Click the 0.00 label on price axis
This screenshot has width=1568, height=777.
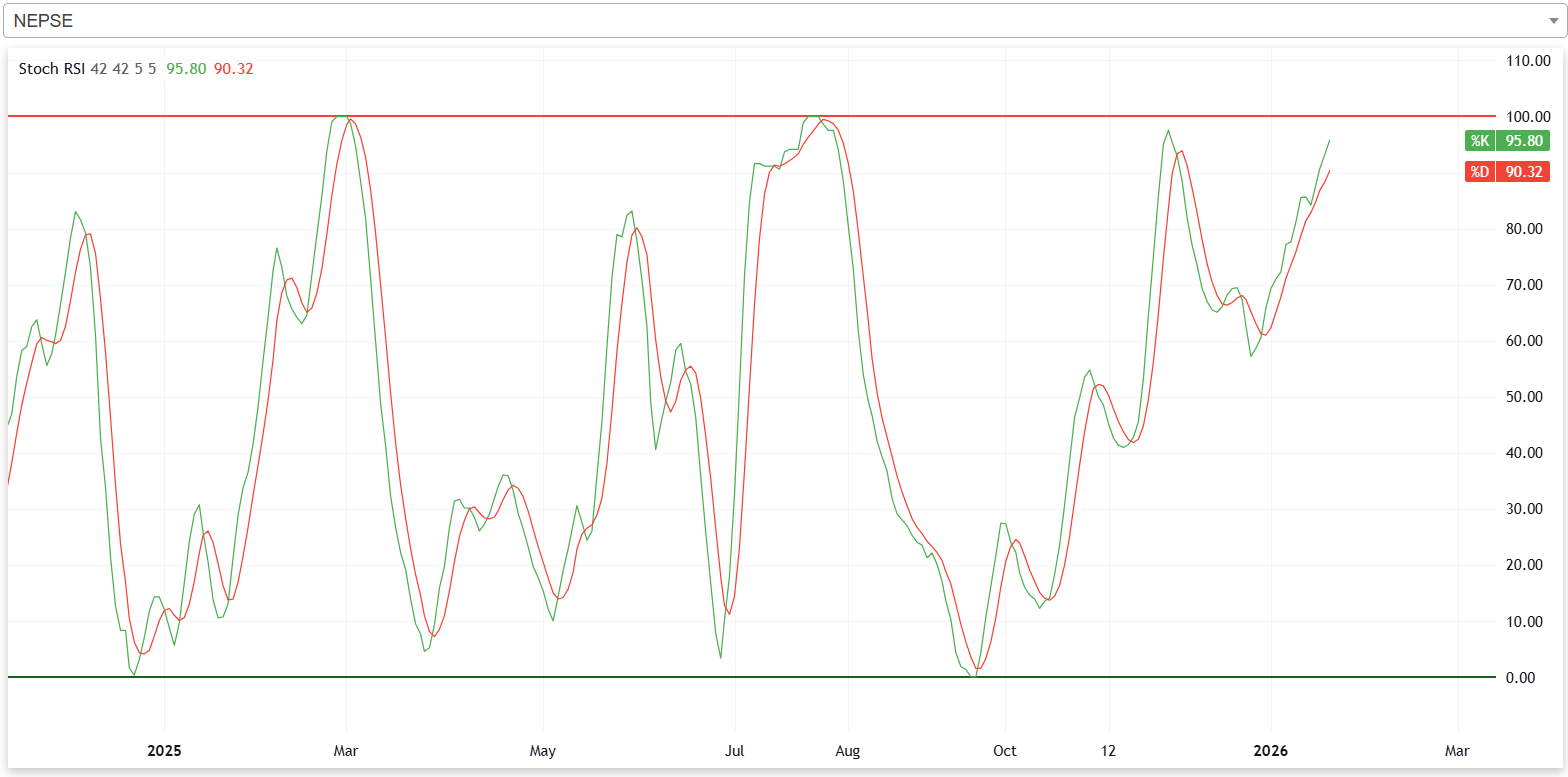pos(1527,678)
